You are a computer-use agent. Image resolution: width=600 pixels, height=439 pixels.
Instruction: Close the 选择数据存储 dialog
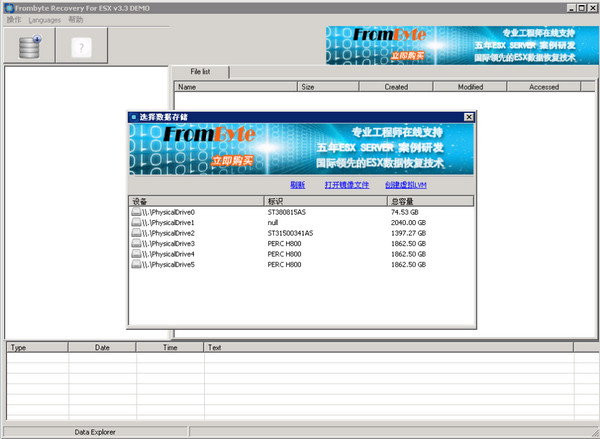[x=468, y=117]
